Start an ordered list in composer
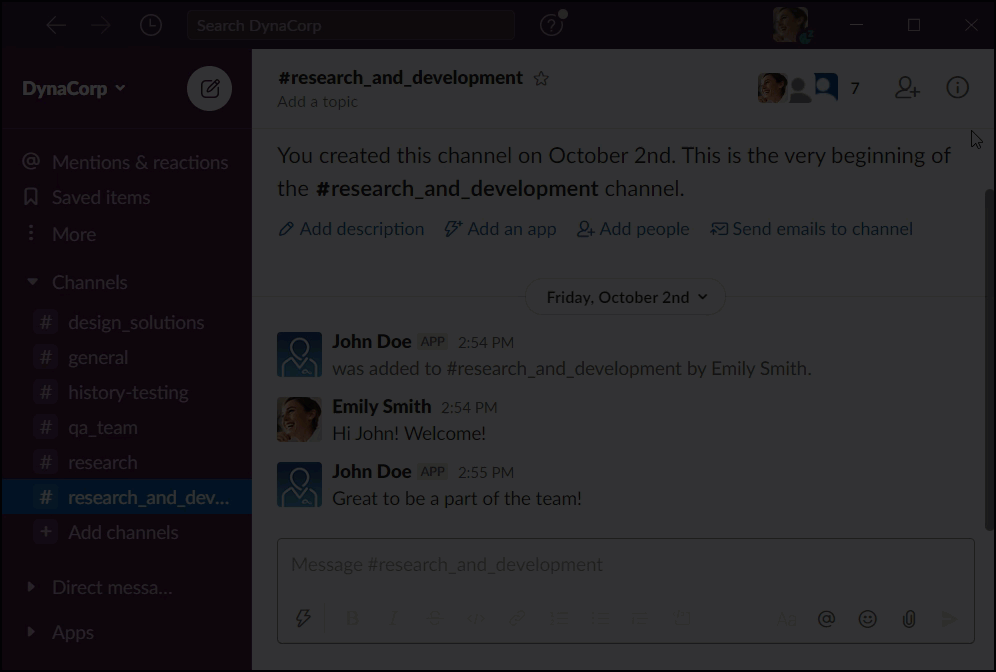The width and height of the screenshot is (996, 672). (x=559, y=618)
